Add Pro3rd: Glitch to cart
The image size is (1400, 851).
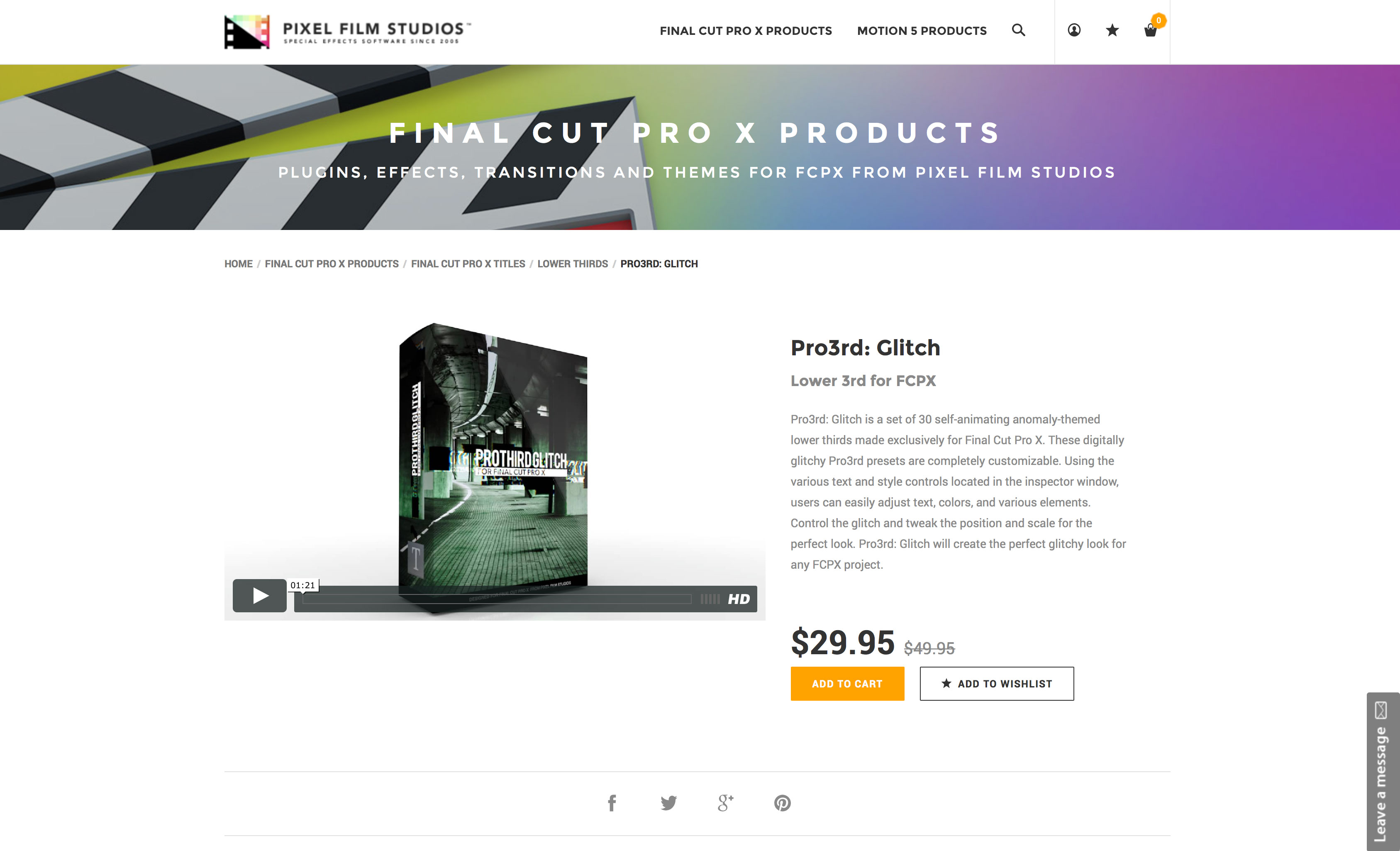847,683
